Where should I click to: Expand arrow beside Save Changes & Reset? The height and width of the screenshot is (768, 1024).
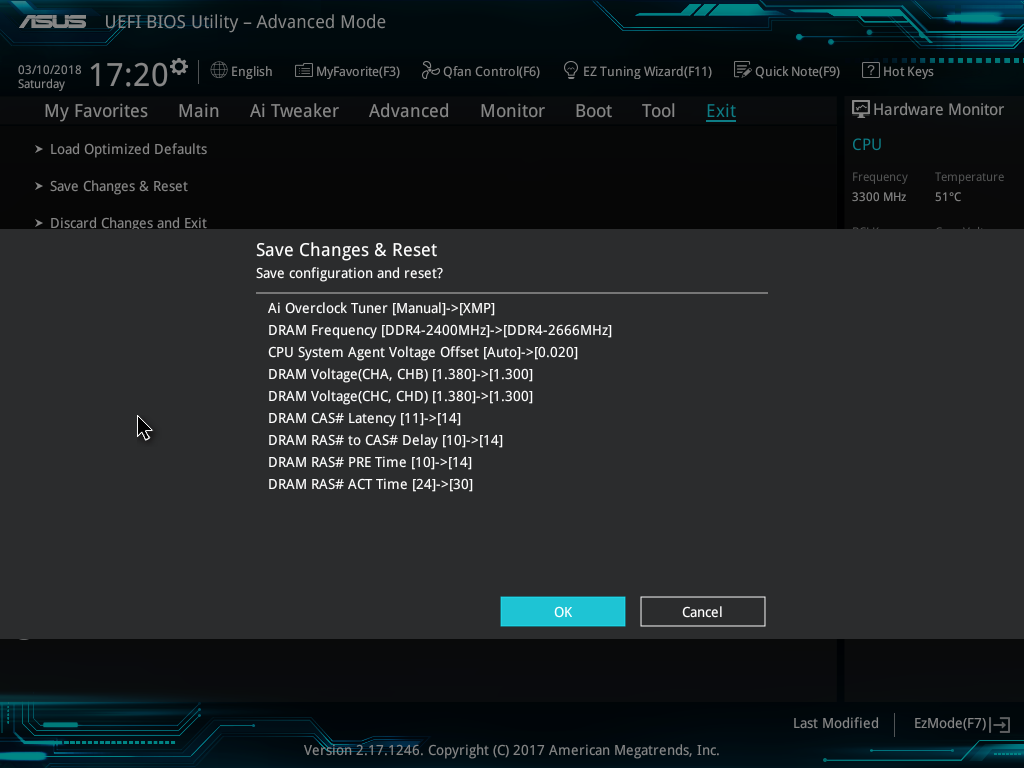tap(39, 186)
